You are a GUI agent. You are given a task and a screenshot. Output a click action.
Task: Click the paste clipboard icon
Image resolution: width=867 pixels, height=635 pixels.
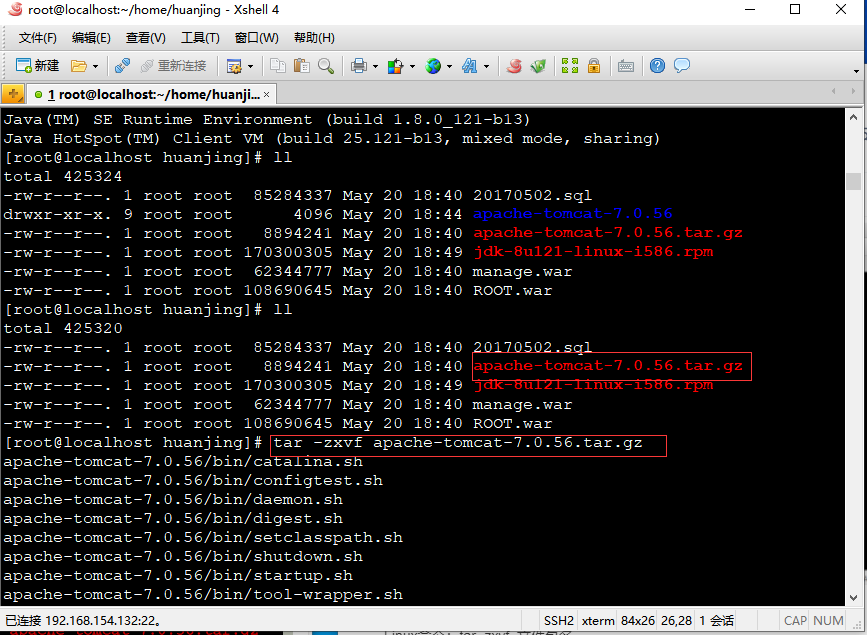point(301,66)
